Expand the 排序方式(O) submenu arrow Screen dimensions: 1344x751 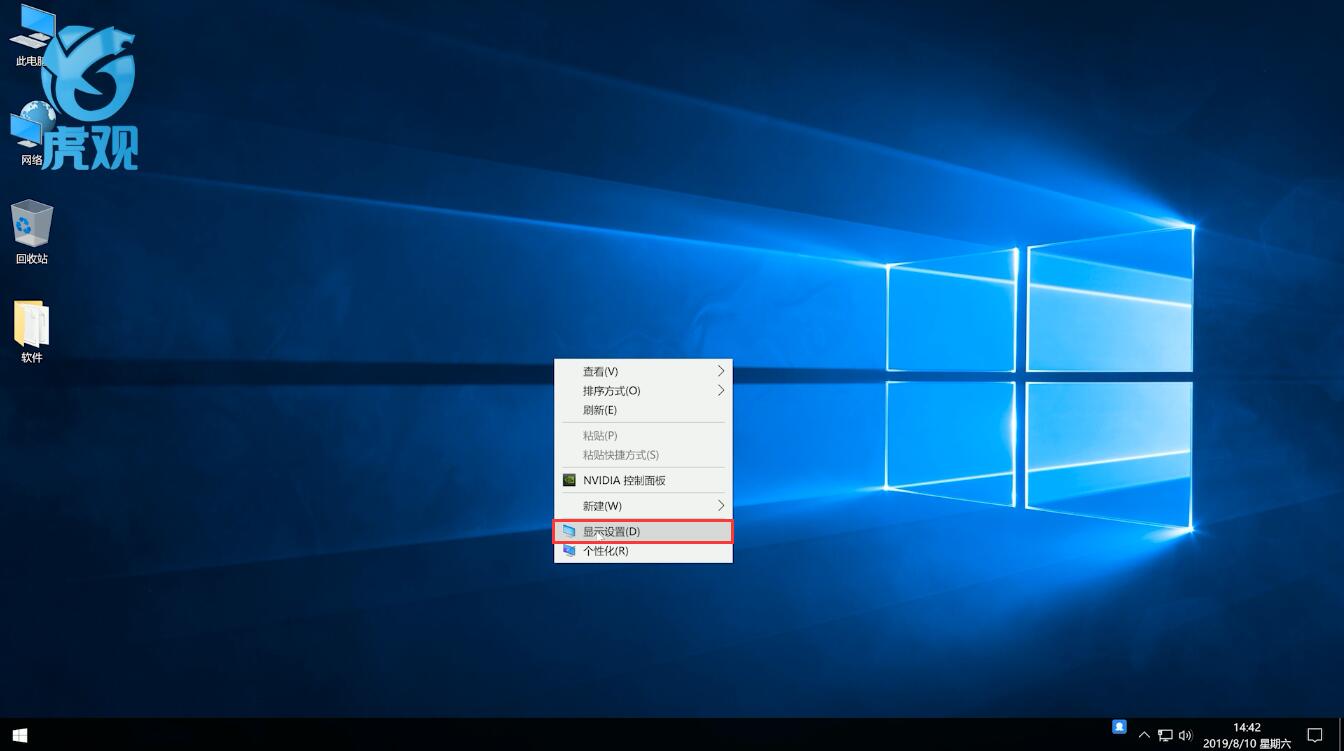pyautogui.click(x=721, y=391)
